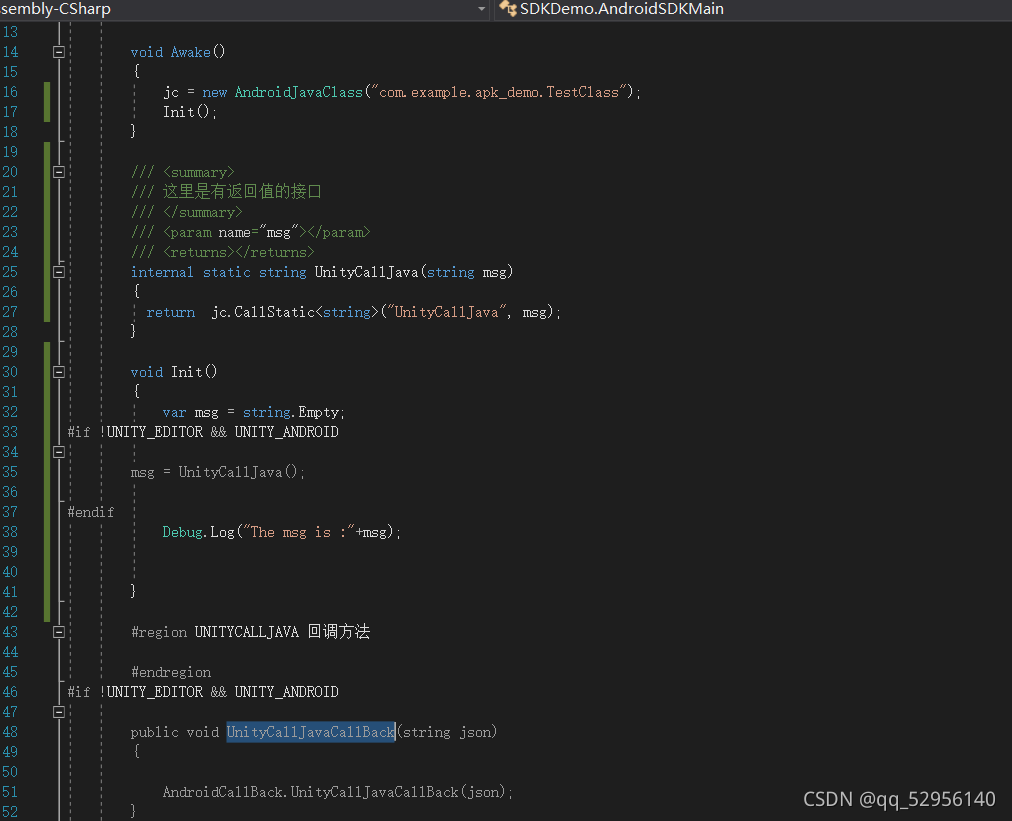1012x821 pixels.
Task: Click the "com.example.apk_demo.TestClass" string
Action: (498, 92)
